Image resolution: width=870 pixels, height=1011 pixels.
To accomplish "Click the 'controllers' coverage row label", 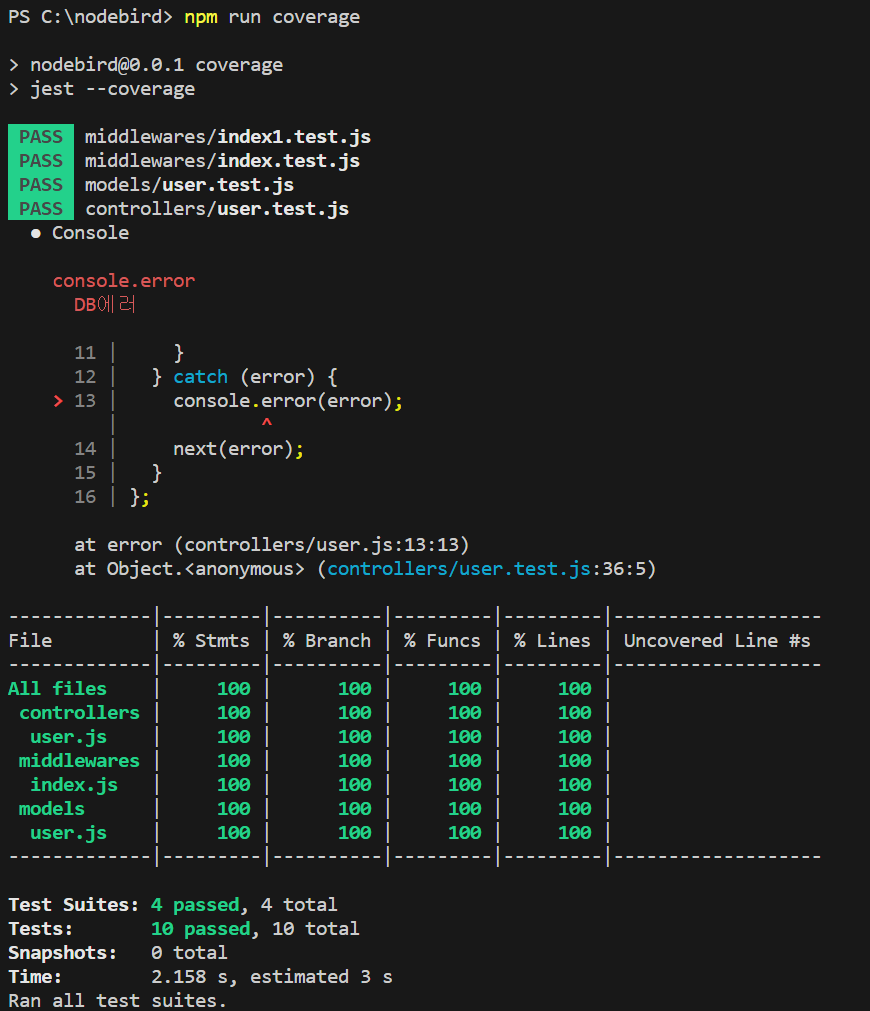I will [79, 713].
